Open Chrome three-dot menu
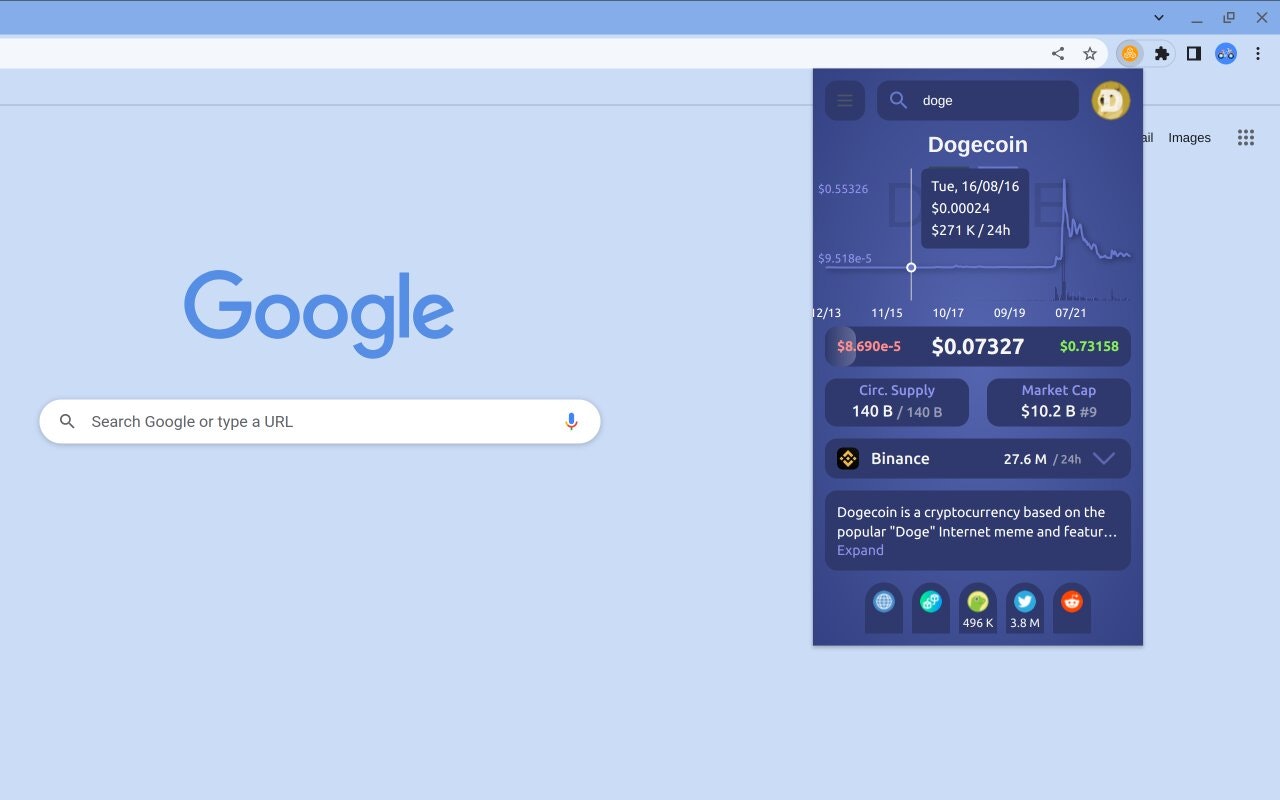 tap(1258, 54)
